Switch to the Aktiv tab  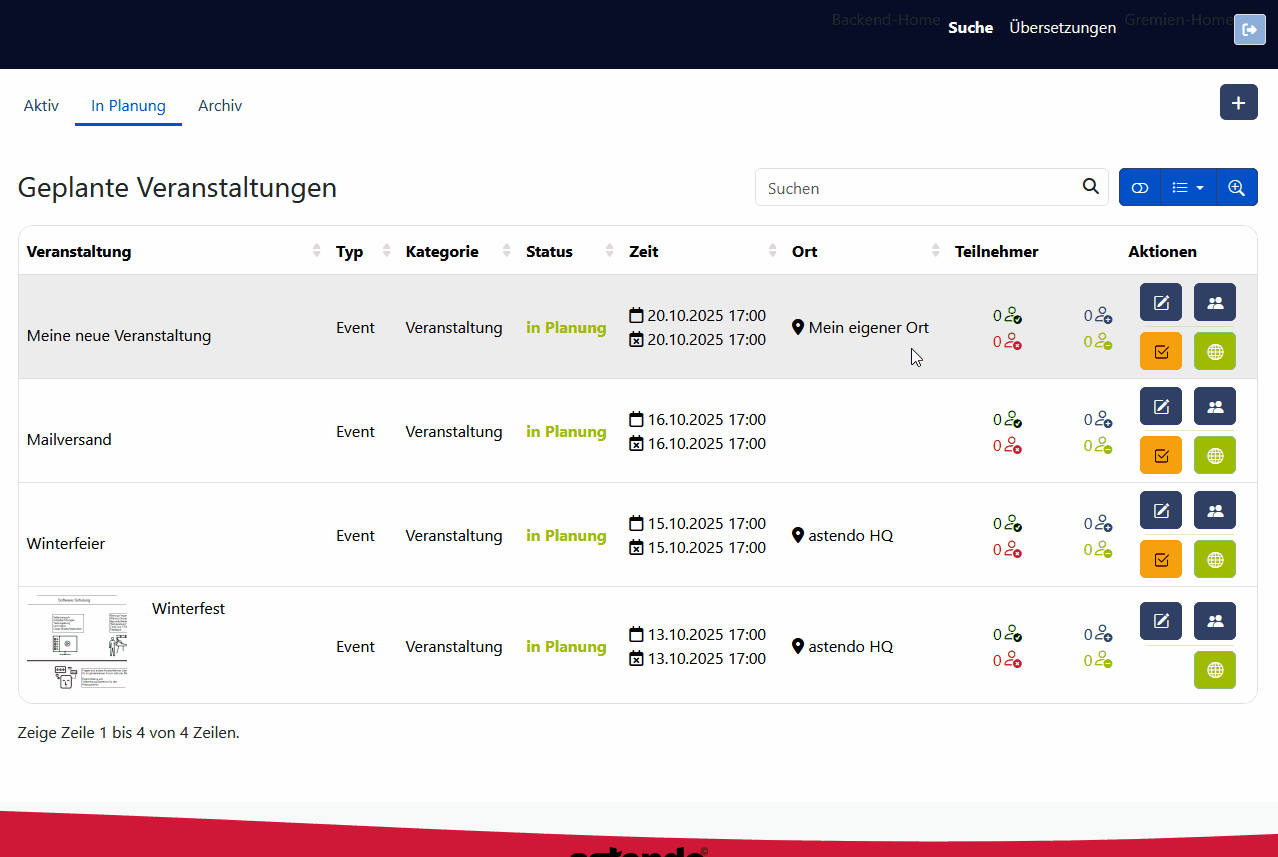click(41, 106)
